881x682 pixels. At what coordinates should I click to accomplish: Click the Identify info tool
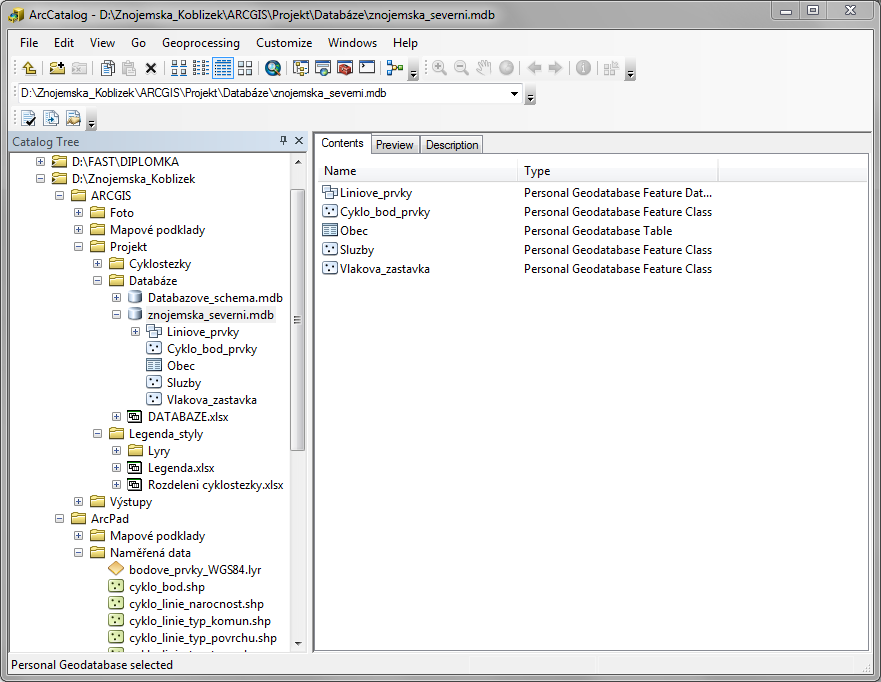[x=583, y=69]
